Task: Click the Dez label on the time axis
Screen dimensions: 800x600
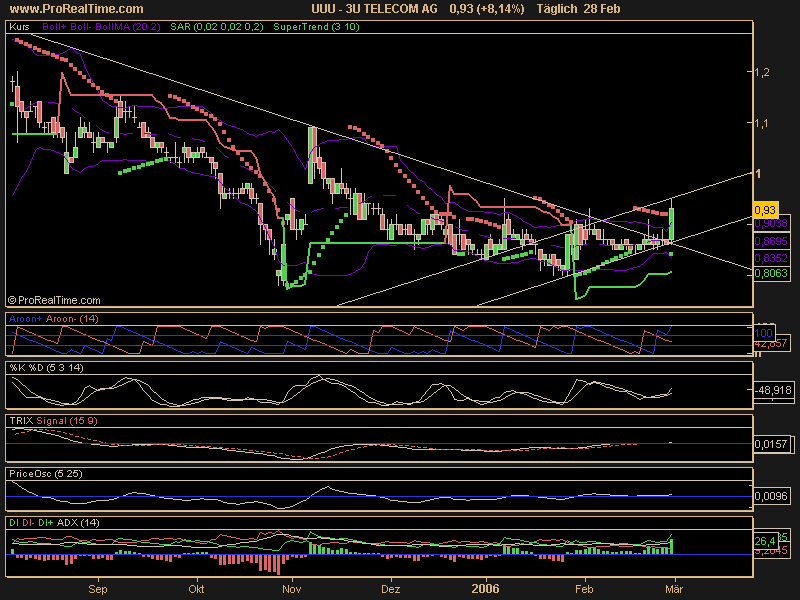Action: pos(391,589)
